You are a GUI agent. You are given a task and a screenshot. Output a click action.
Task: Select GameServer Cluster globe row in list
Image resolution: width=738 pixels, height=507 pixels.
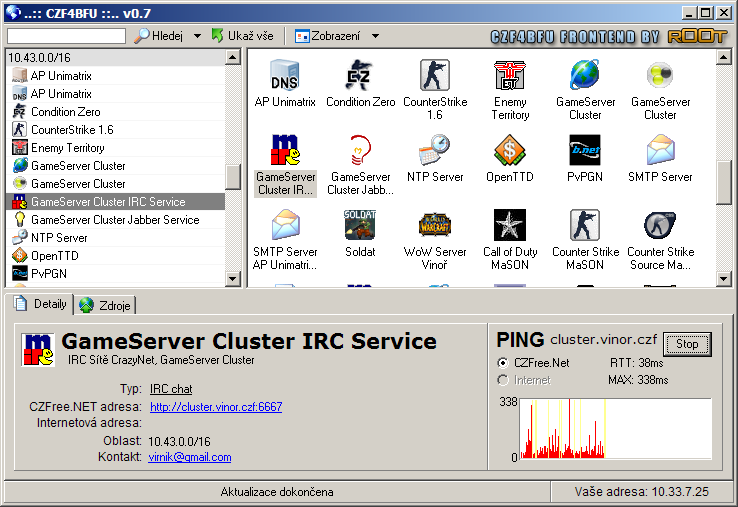(x=116, y=166)
